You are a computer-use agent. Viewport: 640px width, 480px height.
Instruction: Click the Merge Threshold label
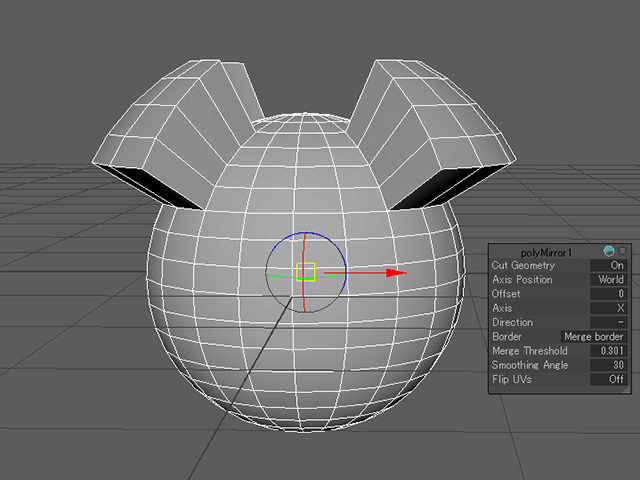click(529, 351)
